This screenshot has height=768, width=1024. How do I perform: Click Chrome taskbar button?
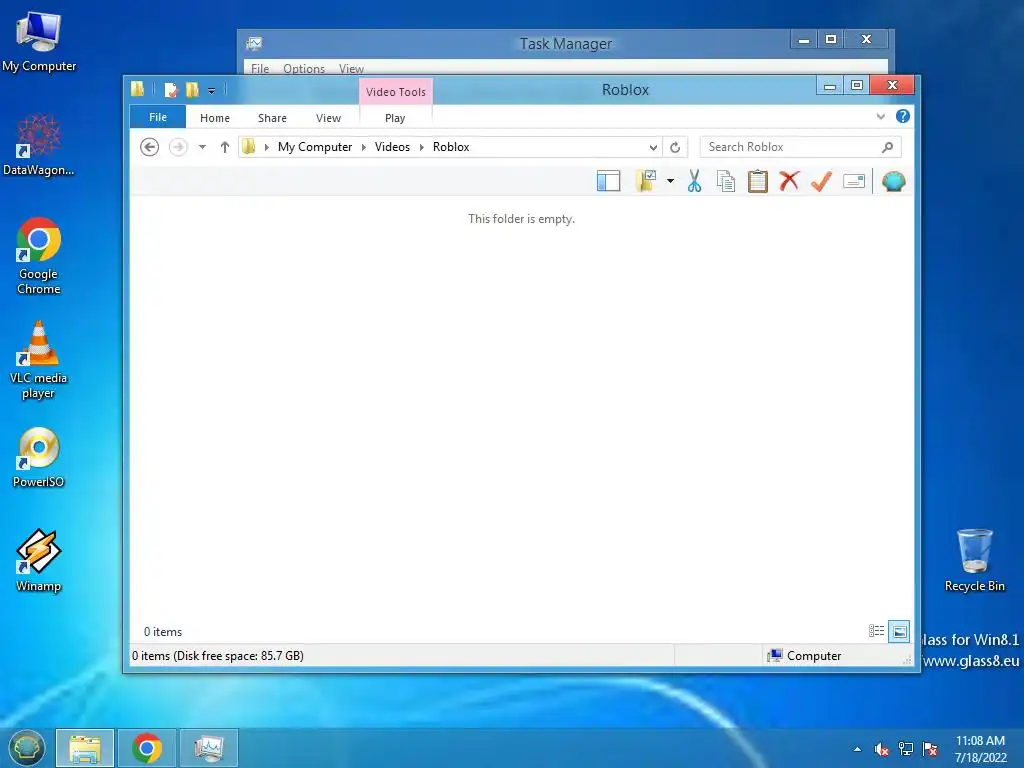(147, 748)
